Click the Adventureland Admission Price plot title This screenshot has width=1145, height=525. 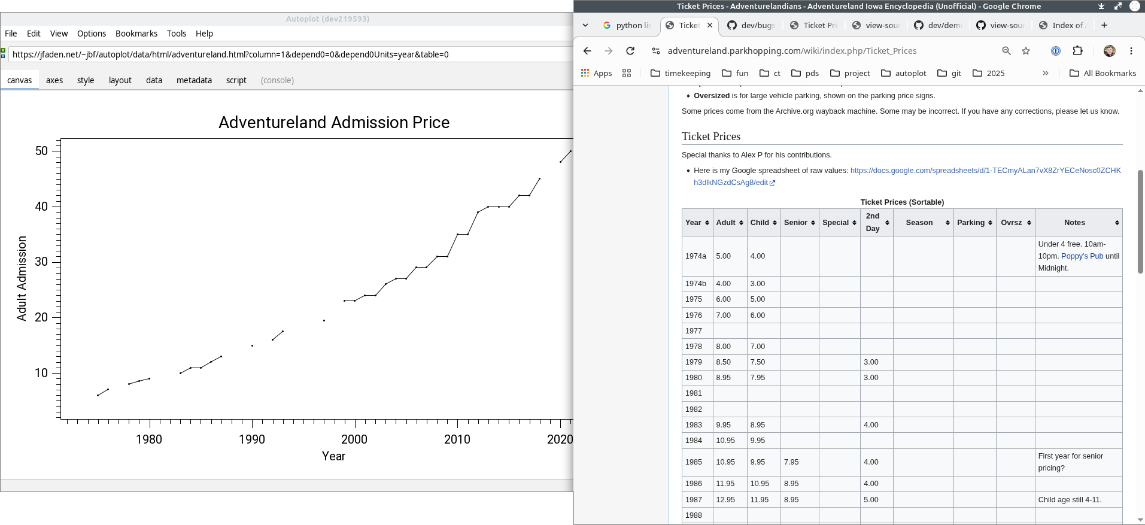pos(334,122)
